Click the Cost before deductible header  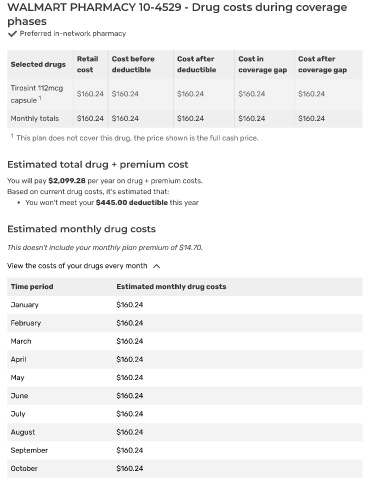(x=133, y=64)
